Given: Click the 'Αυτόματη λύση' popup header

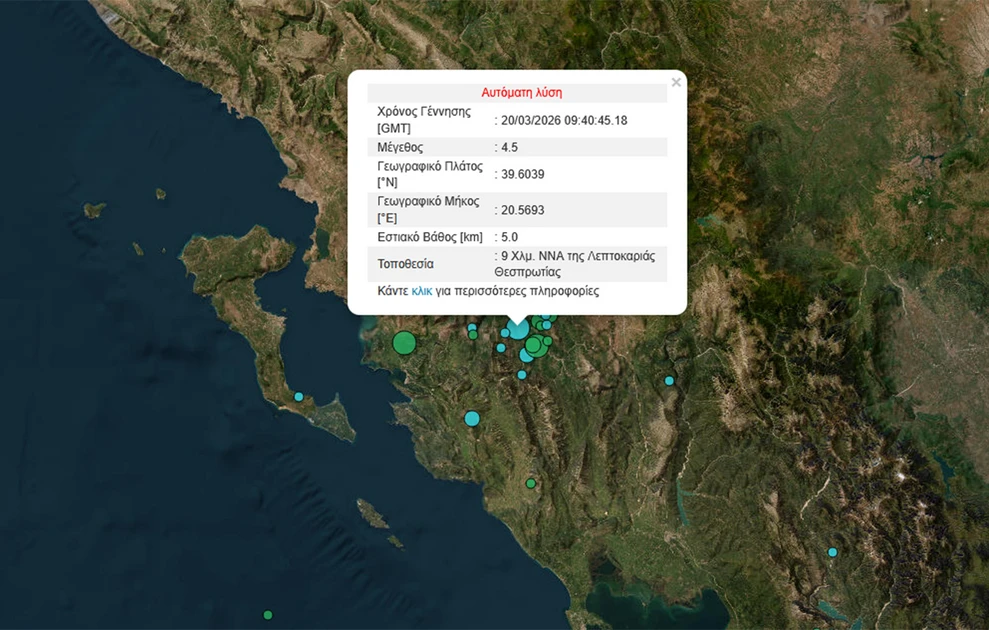Looking at the screenshot, I should (521, 92).
